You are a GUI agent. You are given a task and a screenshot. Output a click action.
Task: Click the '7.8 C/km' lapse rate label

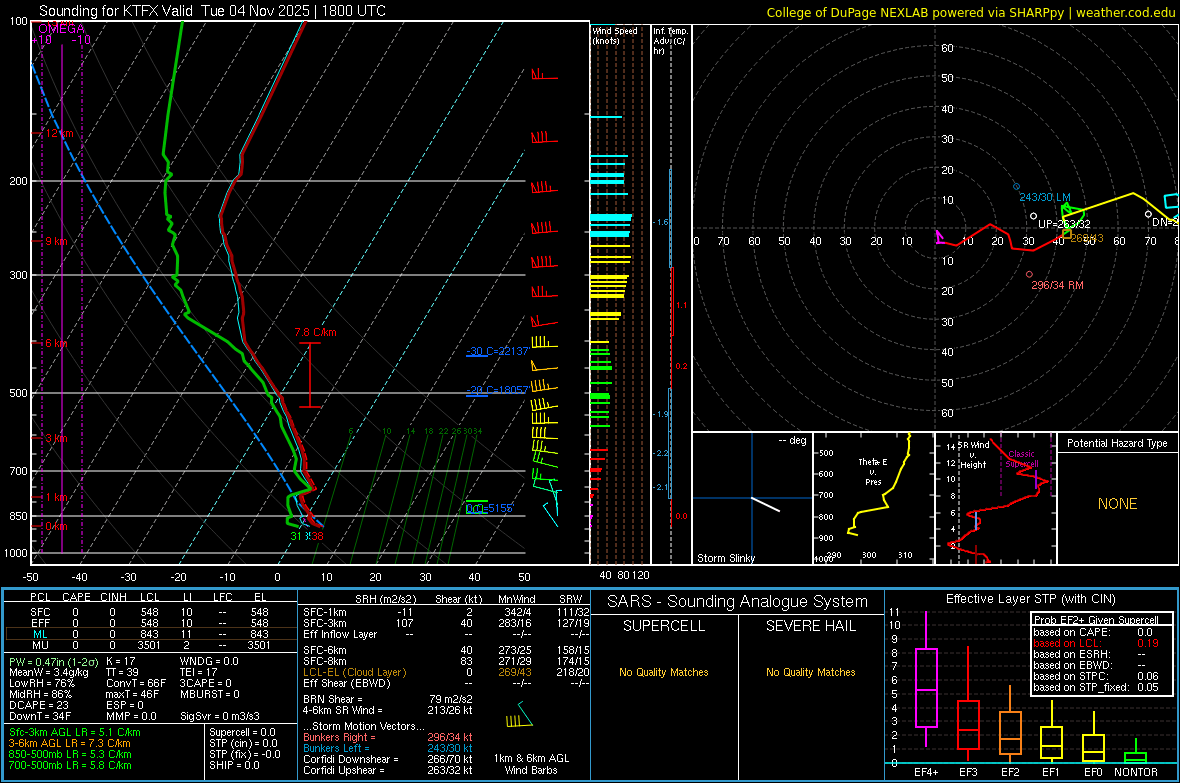[315, 332]
